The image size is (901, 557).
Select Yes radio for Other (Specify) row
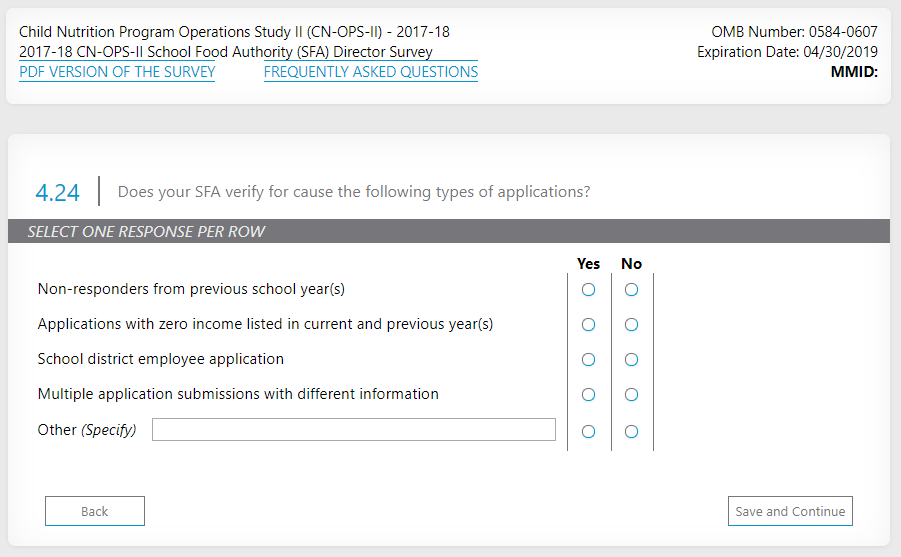pos(588,432)
